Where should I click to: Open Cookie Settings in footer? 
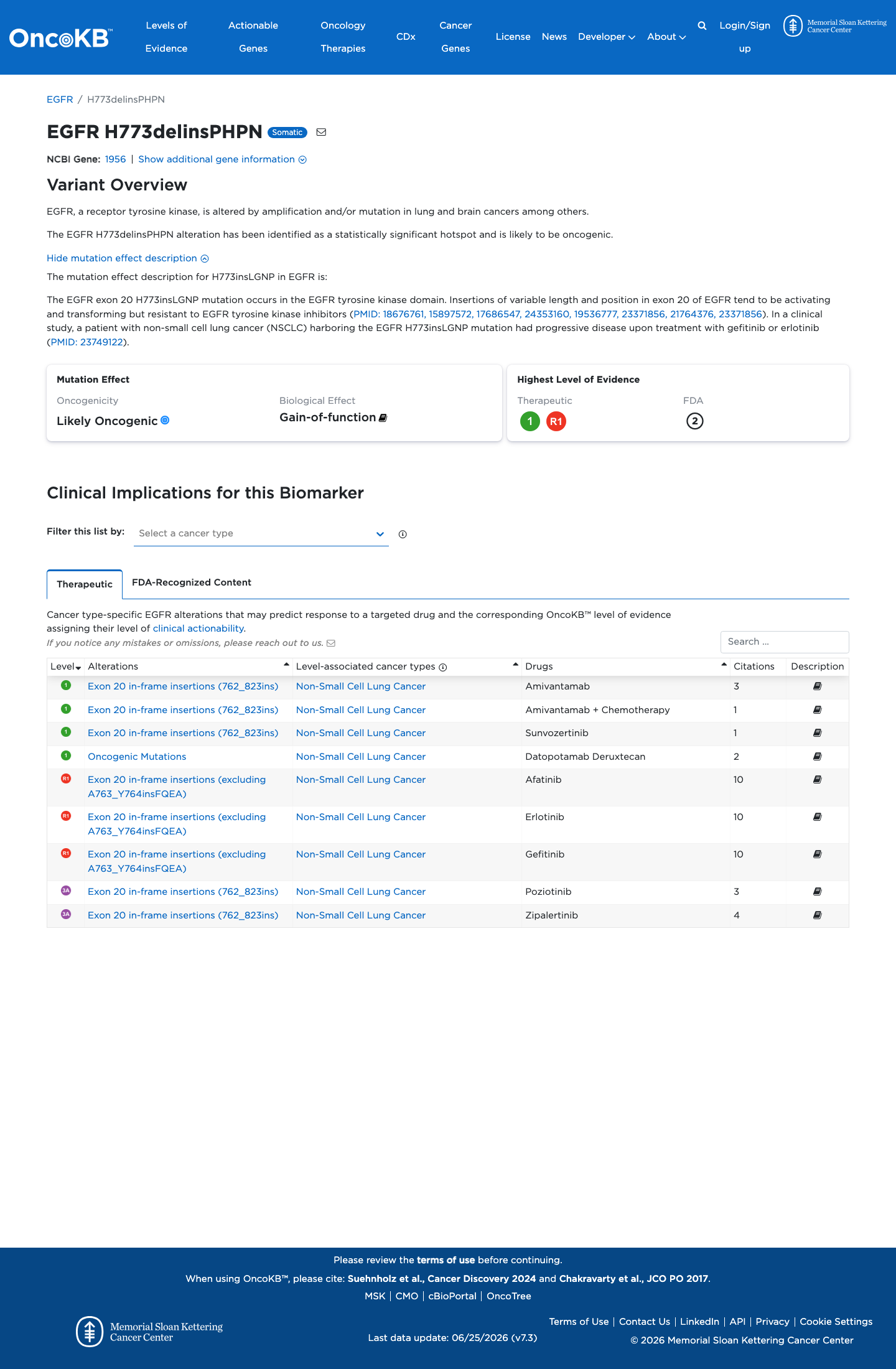point(836,1322)
